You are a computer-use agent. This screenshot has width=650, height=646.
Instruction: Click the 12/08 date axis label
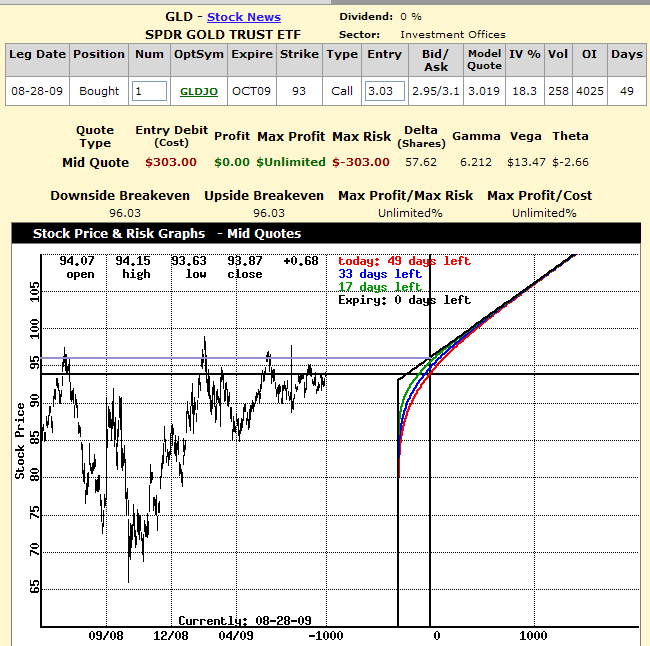[170, 636]
